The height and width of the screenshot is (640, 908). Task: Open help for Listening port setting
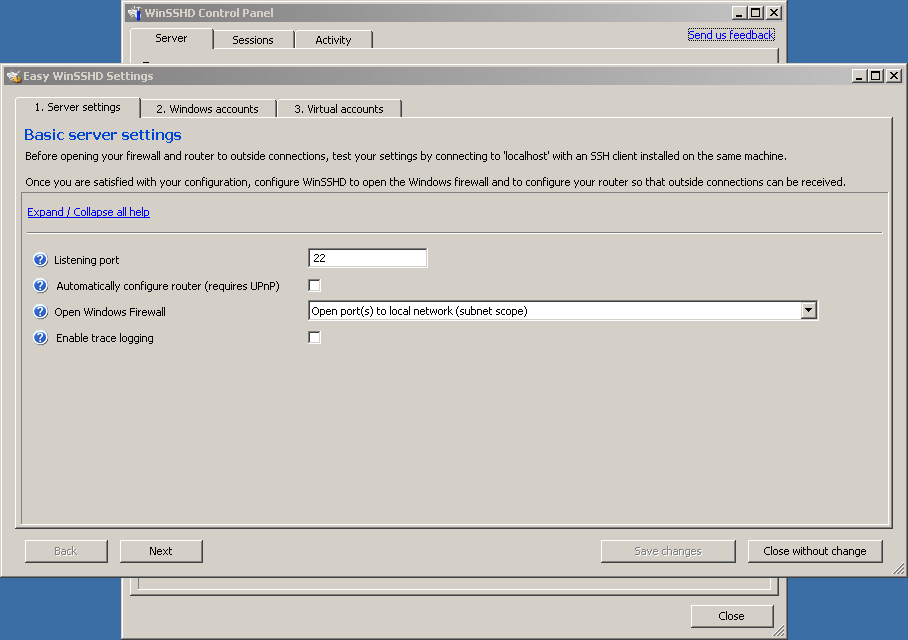click(x=40, y=259)
